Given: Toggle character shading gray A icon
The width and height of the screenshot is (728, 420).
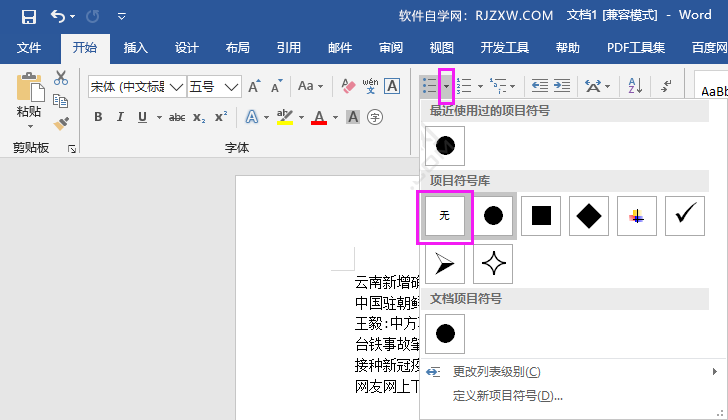Looking at the screenshot, I should tap(353, 117).
